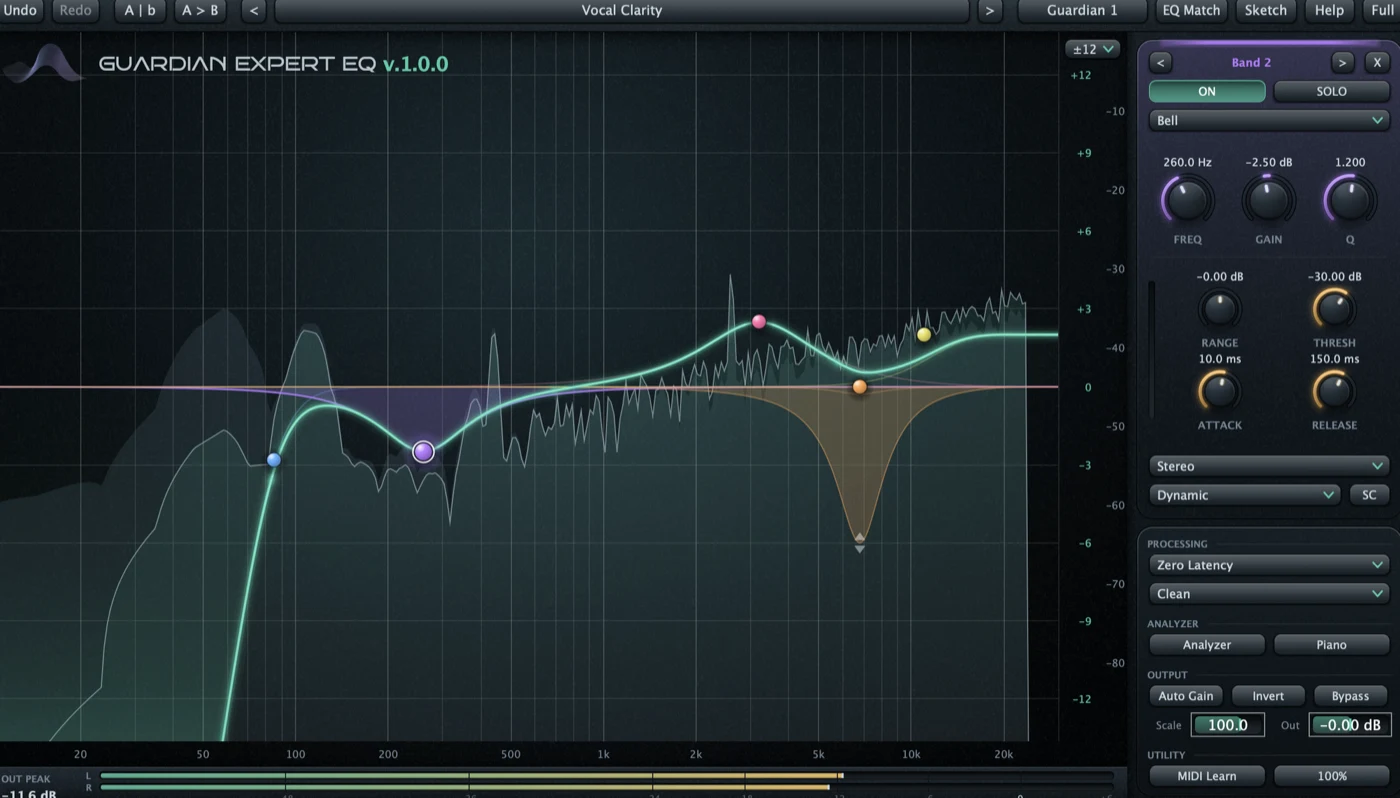Open the Dynamic mode dropdown

(1245, 495)
